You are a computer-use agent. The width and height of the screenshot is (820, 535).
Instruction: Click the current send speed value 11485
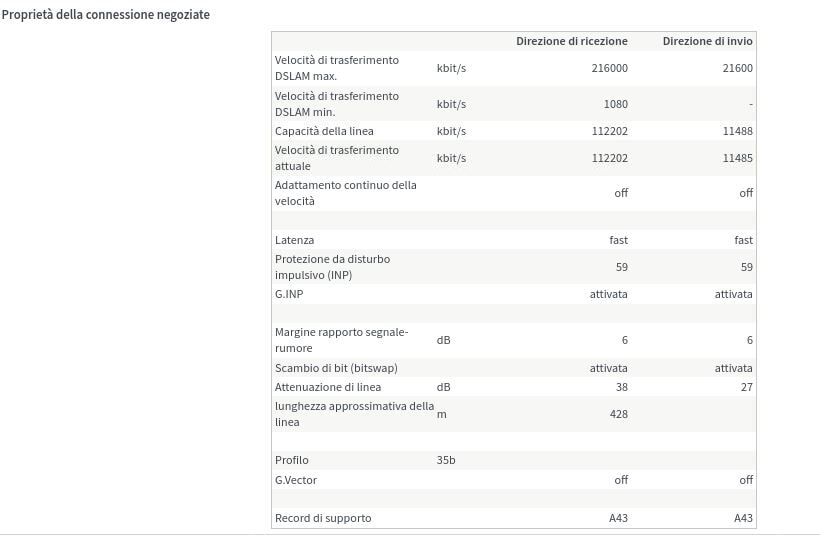[737, 158]
